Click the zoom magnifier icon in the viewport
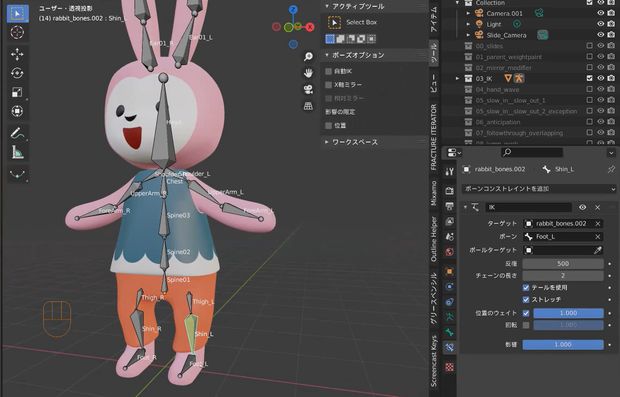 (x=308, y=57)
